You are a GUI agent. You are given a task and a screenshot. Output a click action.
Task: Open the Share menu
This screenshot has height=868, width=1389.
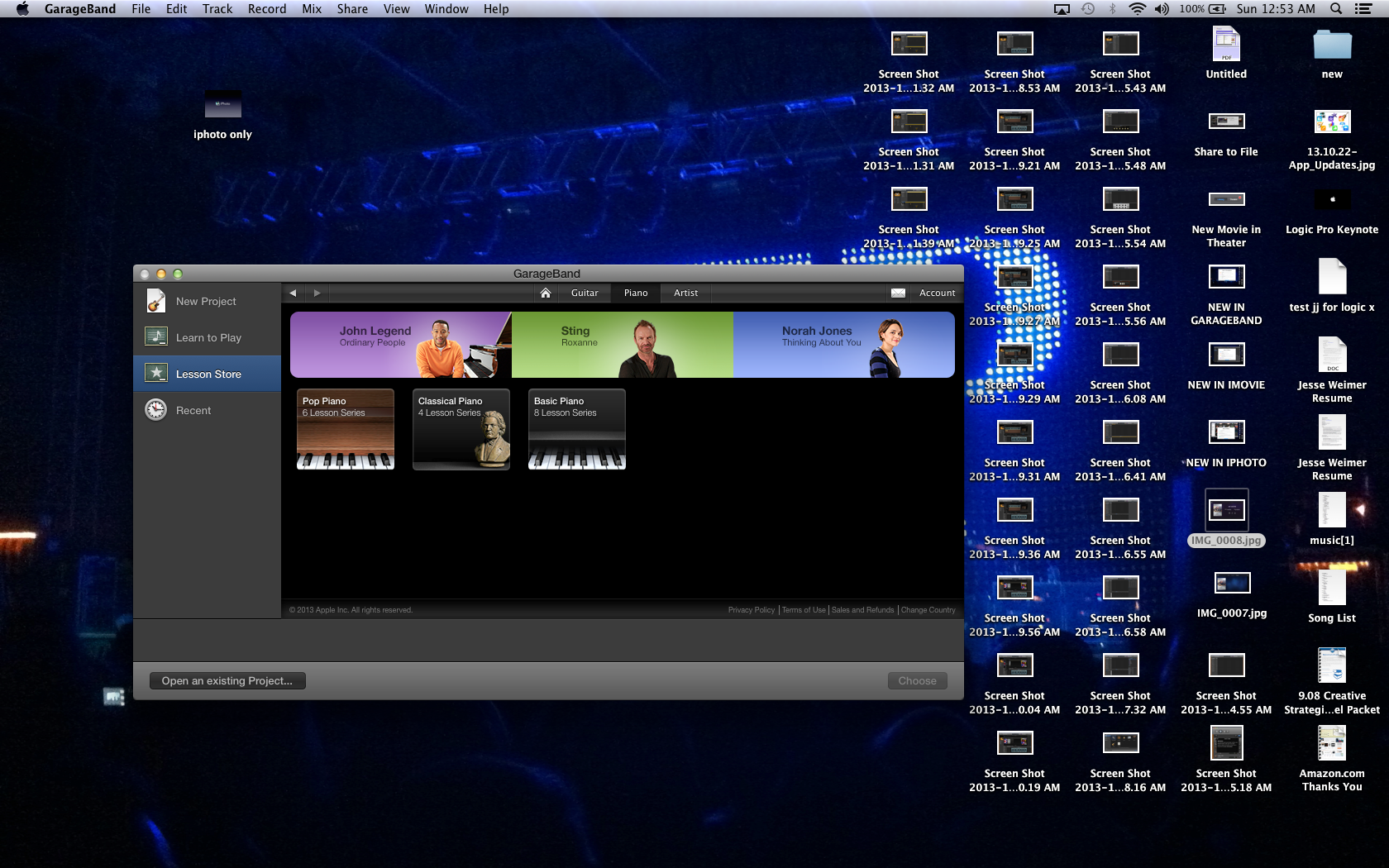pyautogui.click(x=352, y=8)
